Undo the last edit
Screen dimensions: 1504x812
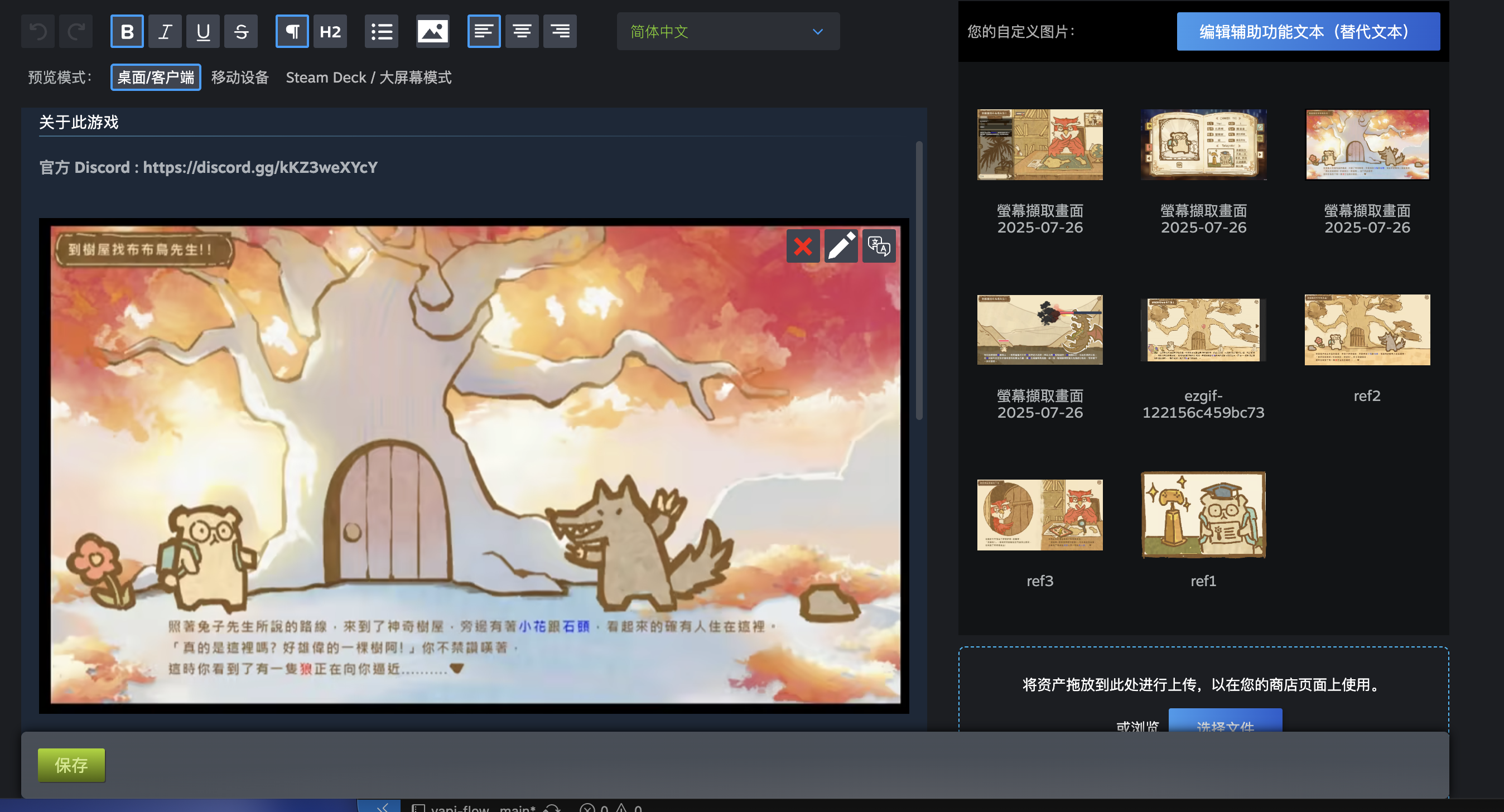coord(38,32)
